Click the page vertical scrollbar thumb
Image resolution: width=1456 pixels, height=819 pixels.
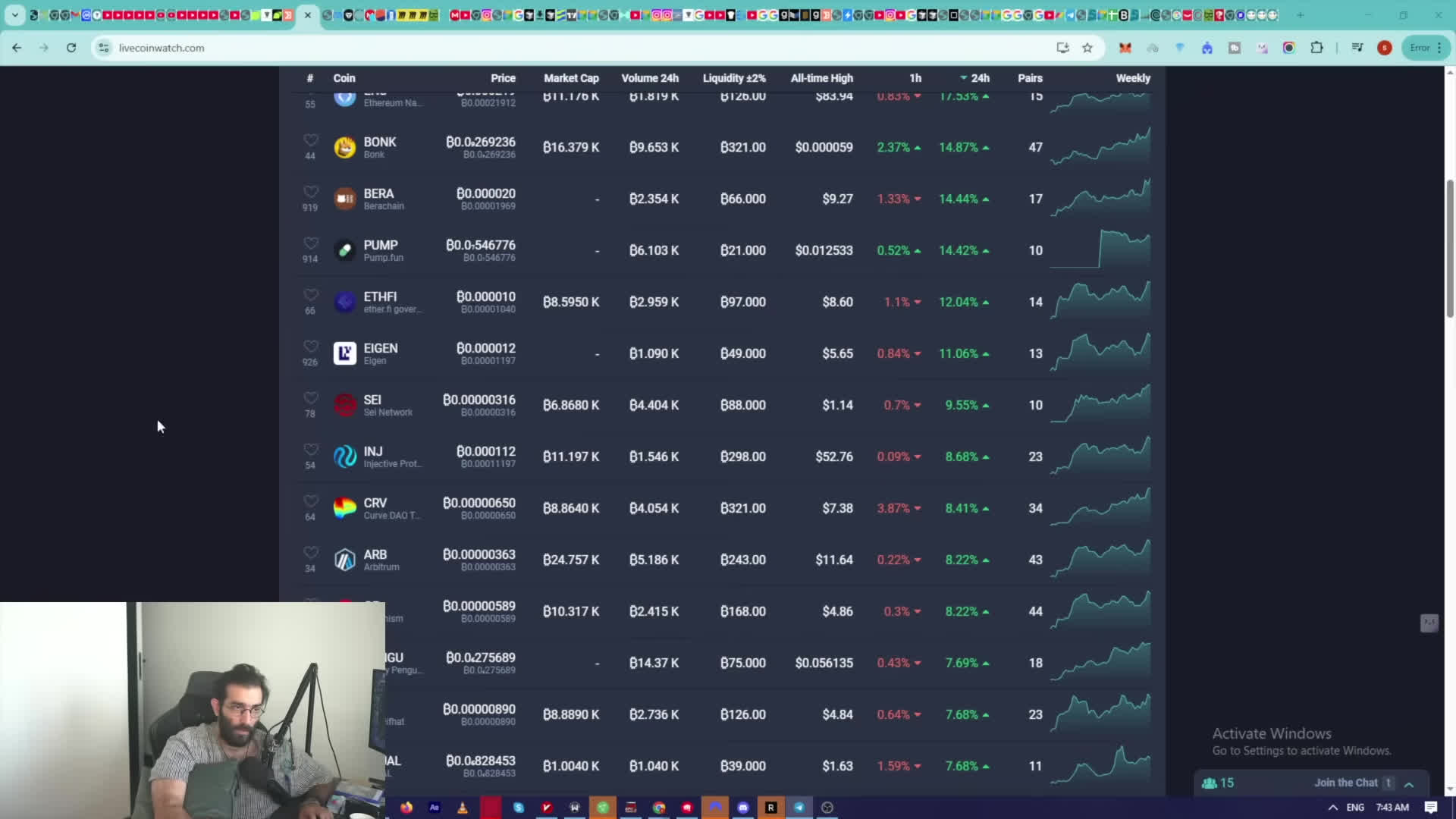tap(1450, 249)
